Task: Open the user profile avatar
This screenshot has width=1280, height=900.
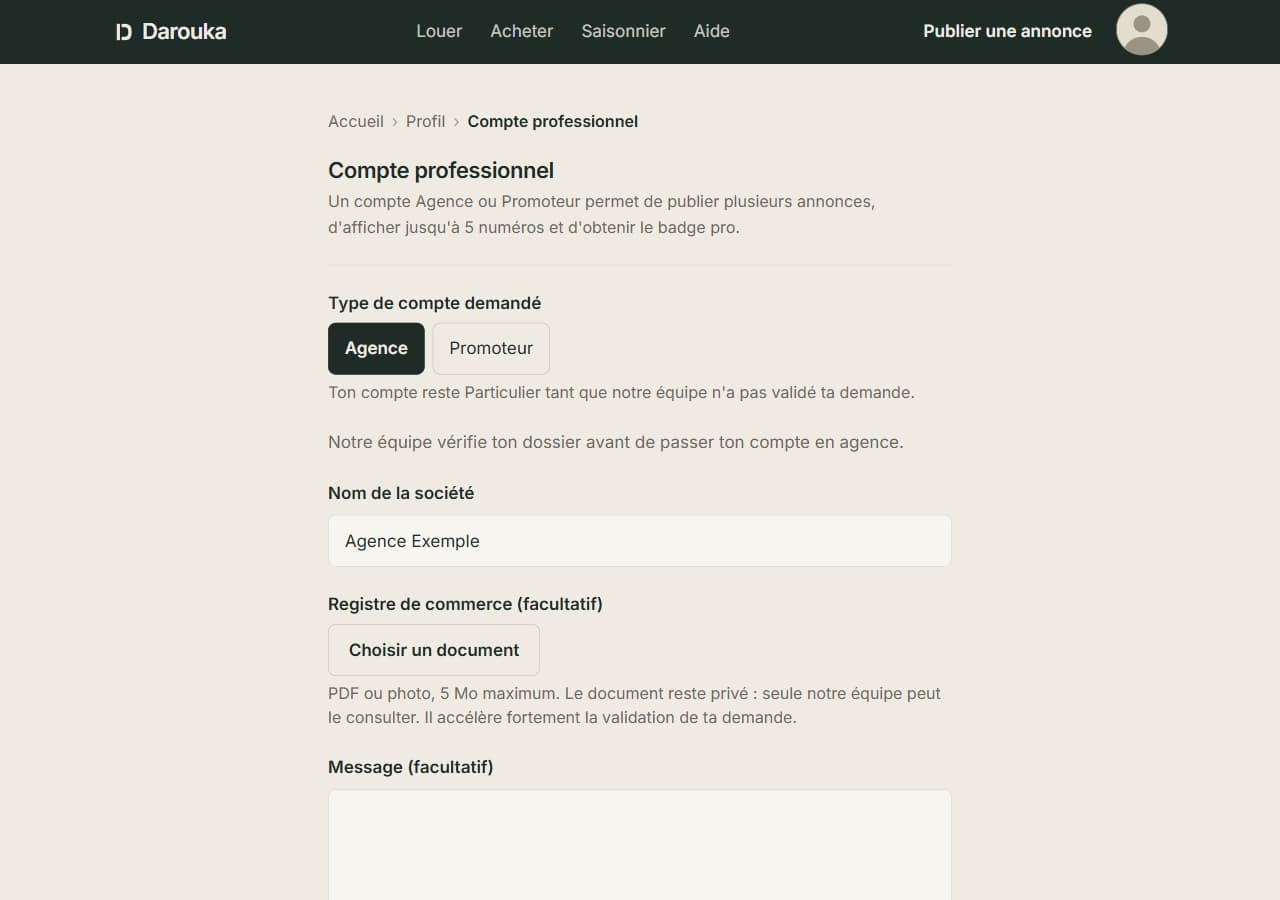Action: tap(1142, 30)
